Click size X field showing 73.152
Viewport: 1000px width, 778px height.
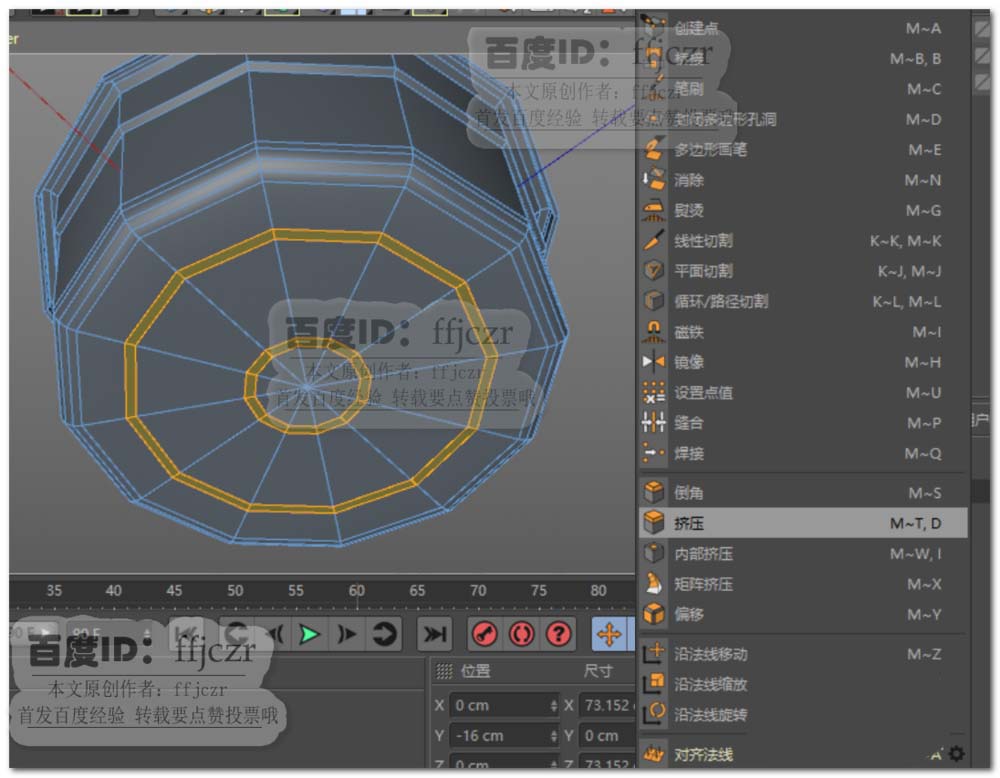coord(607,705)
